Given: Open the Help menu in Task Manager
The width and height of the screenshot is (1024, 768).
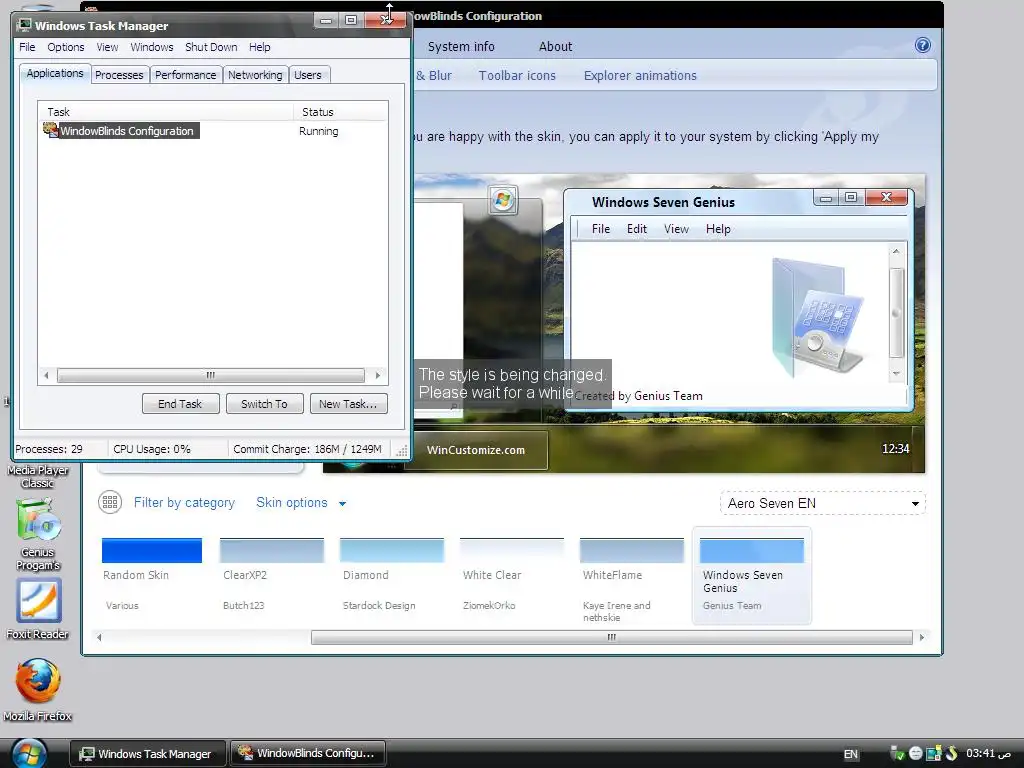Looking at the screenshot, I should pos(259,47).
